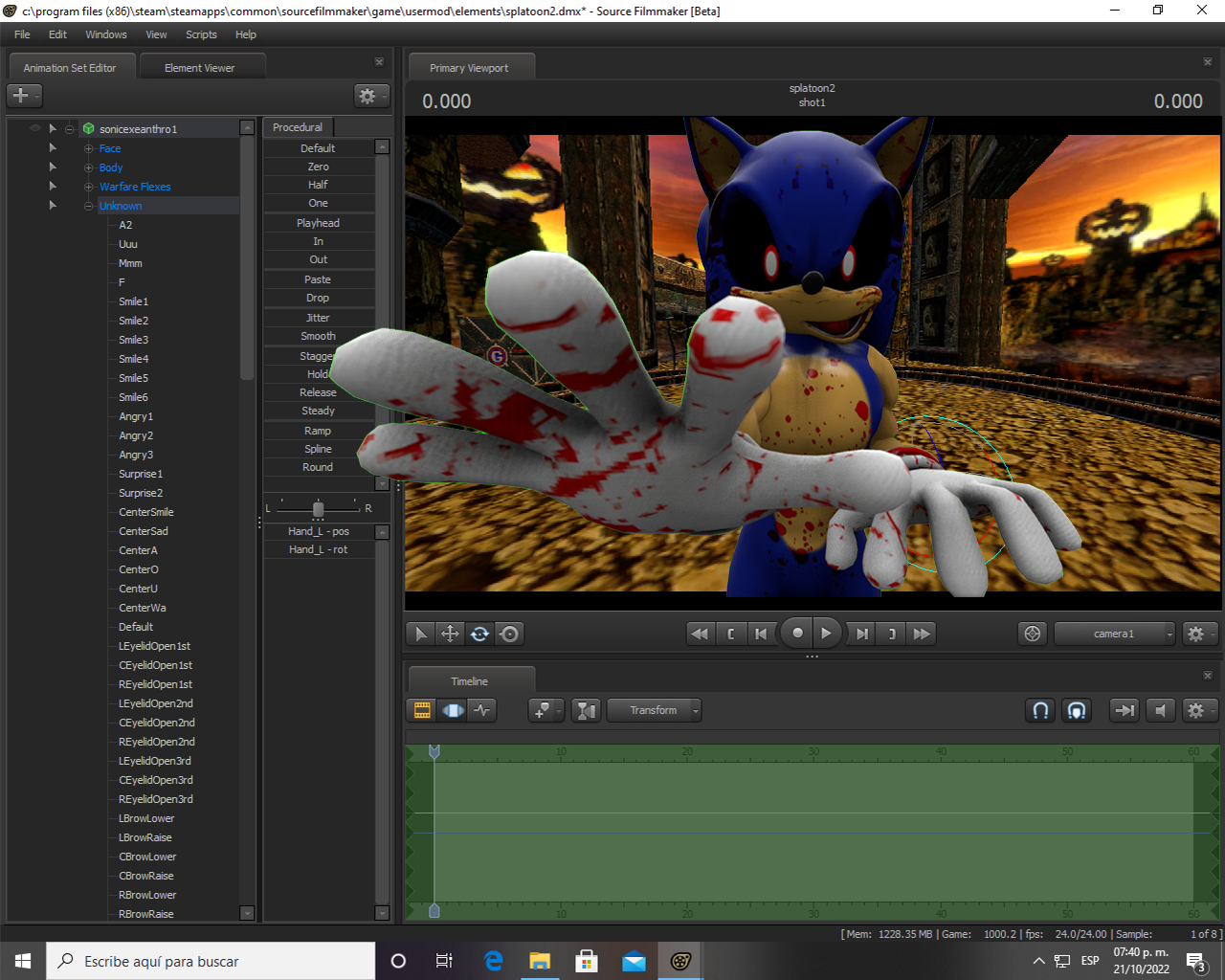Toggle visibility eye for sonicexeanthro1
The height and width of the screenshot is (980, 1225).
tap(35, 128)
